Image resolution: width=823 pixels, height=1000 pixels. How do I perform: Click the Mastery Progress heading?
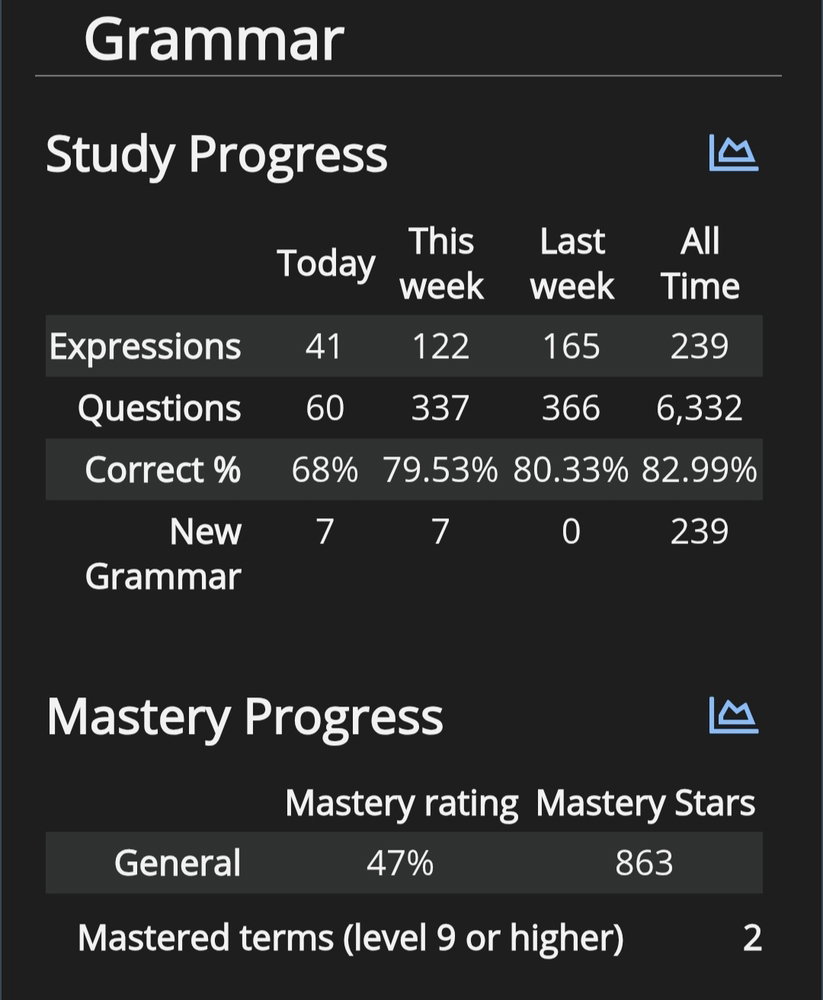[244, 717]
